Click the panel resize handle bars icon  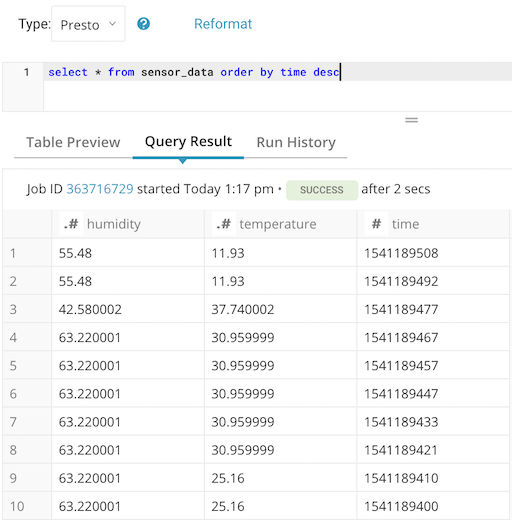(x=411, y=120)
